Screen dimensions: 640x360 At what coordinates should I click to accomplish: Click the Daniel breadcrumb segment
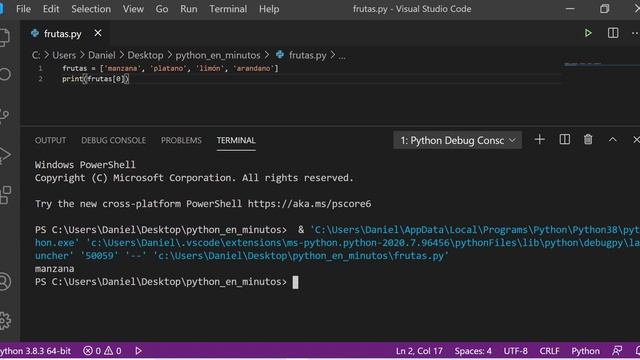(x=102, y=55)
